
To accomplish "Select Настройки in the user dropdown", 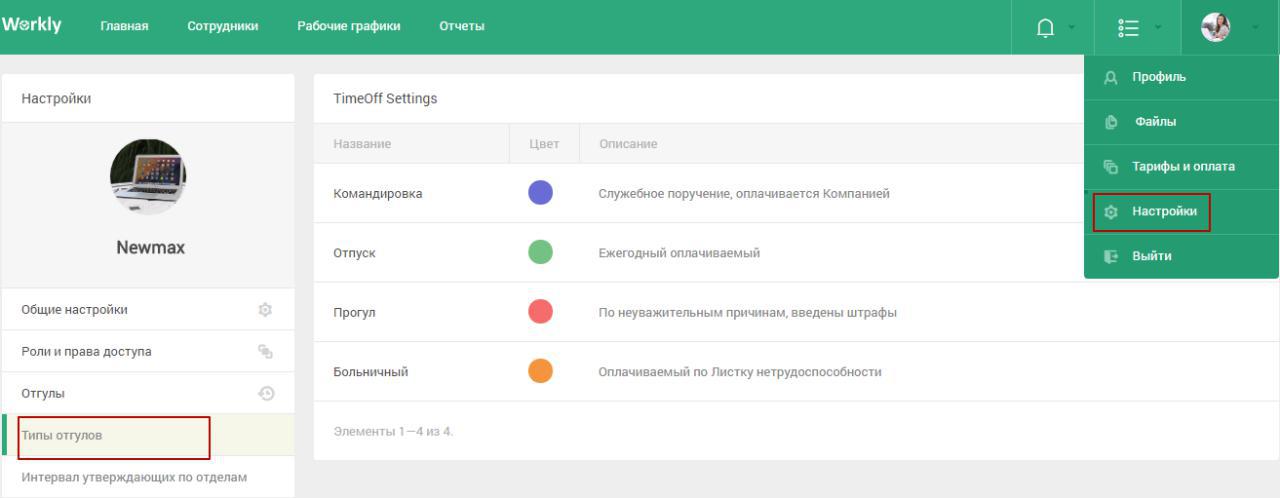I will coord(1164,211).
